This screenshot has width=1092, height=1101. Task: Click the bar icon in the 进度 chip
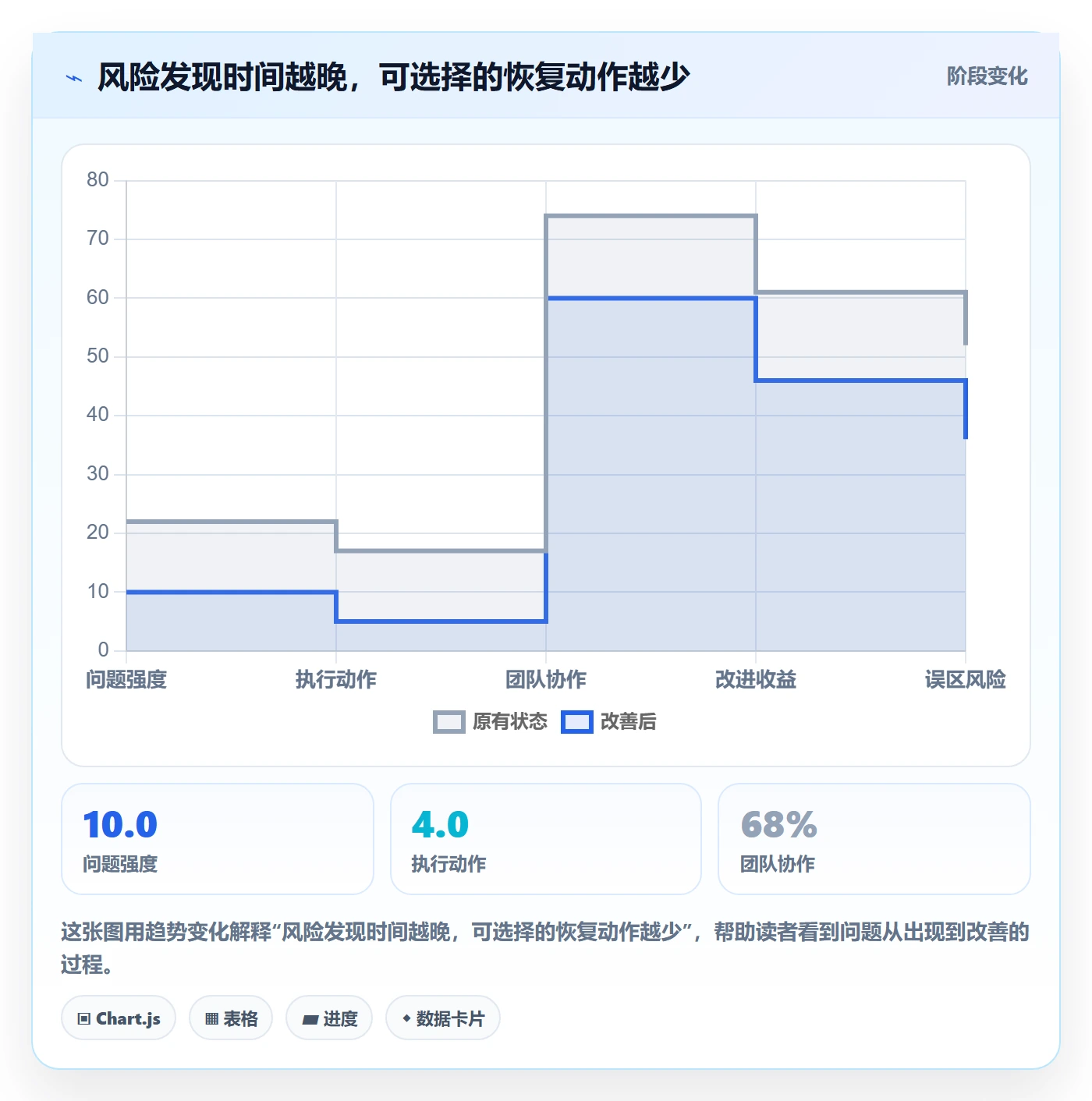click(310, 1019)
